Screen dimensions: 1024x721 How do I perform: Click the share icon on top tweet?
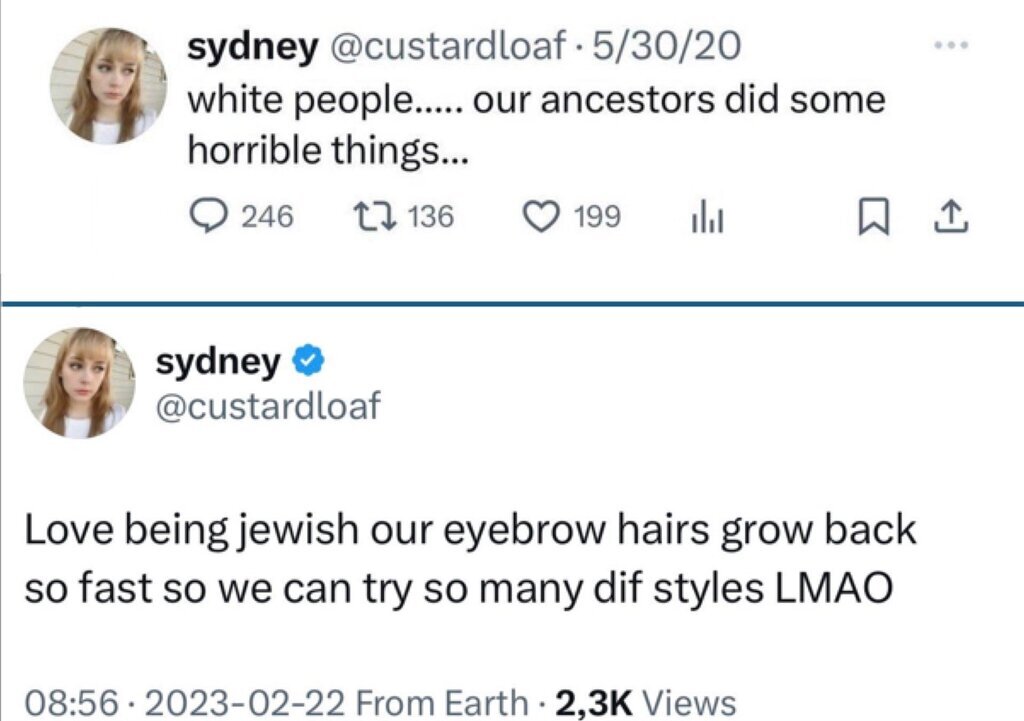pyautogui.click(x=954, y=215)
